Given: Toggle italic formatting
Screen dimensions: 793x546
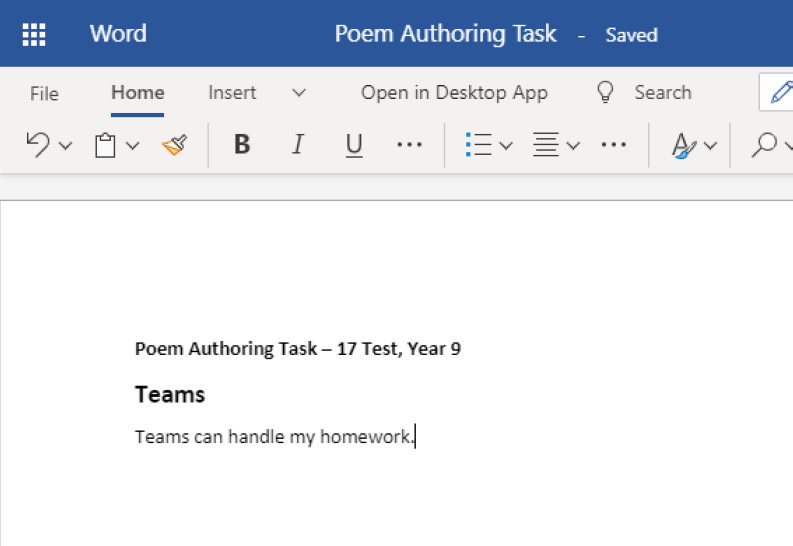Looking at the screenshot, I should (x=297, y=145).
